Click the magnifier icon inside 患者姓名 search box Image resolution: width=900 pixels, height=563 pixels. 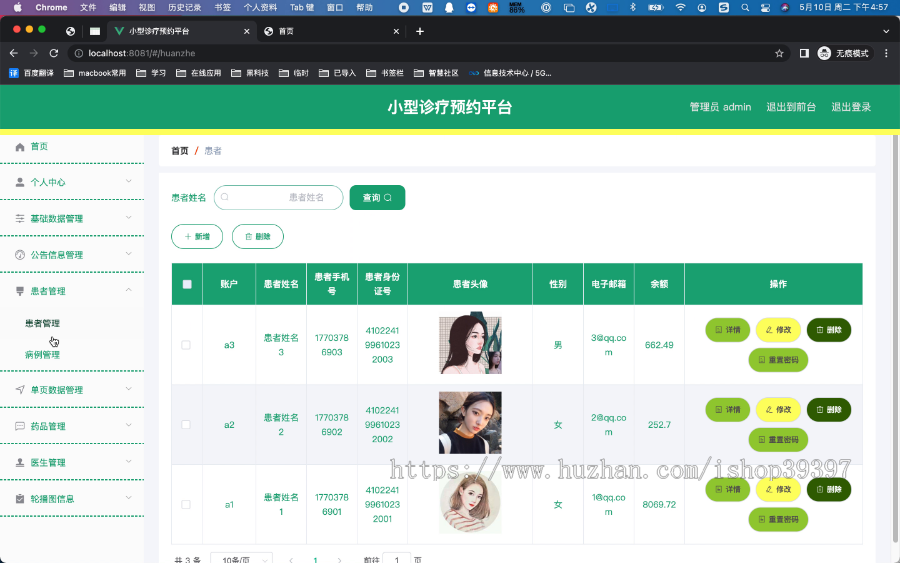[x=225, y=197]
